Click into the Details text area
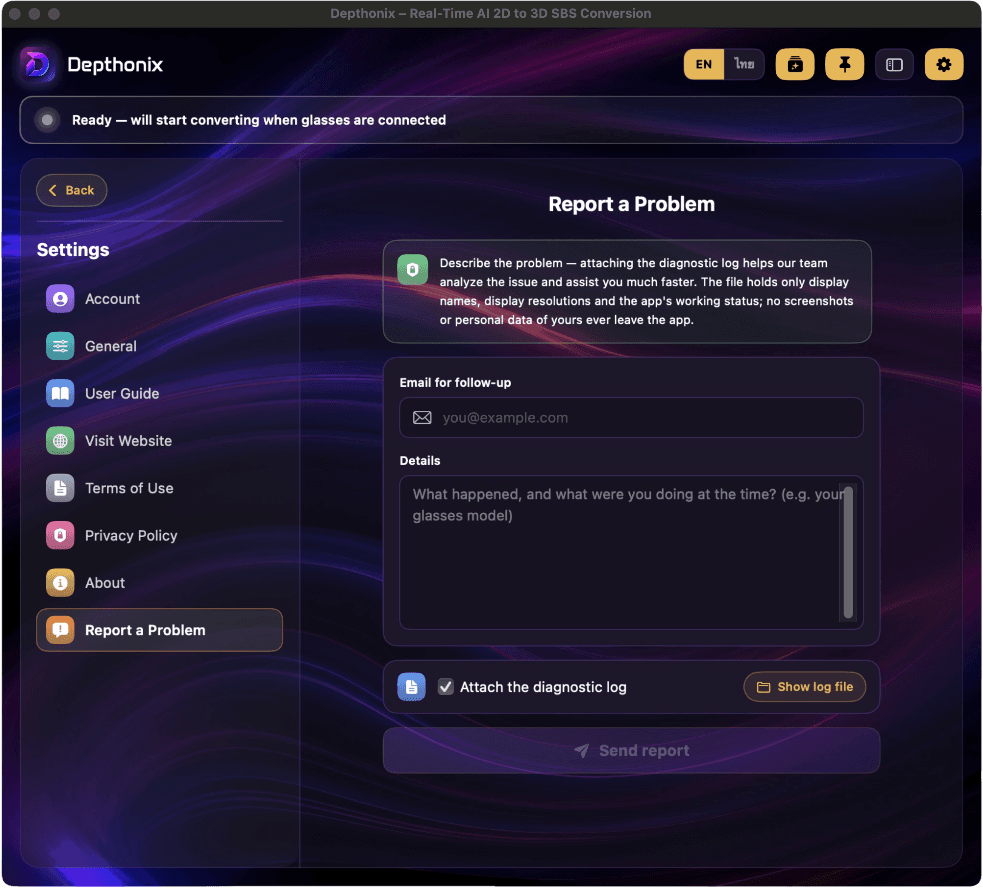Viewport: 983px width, 888px height. [631, 552]
